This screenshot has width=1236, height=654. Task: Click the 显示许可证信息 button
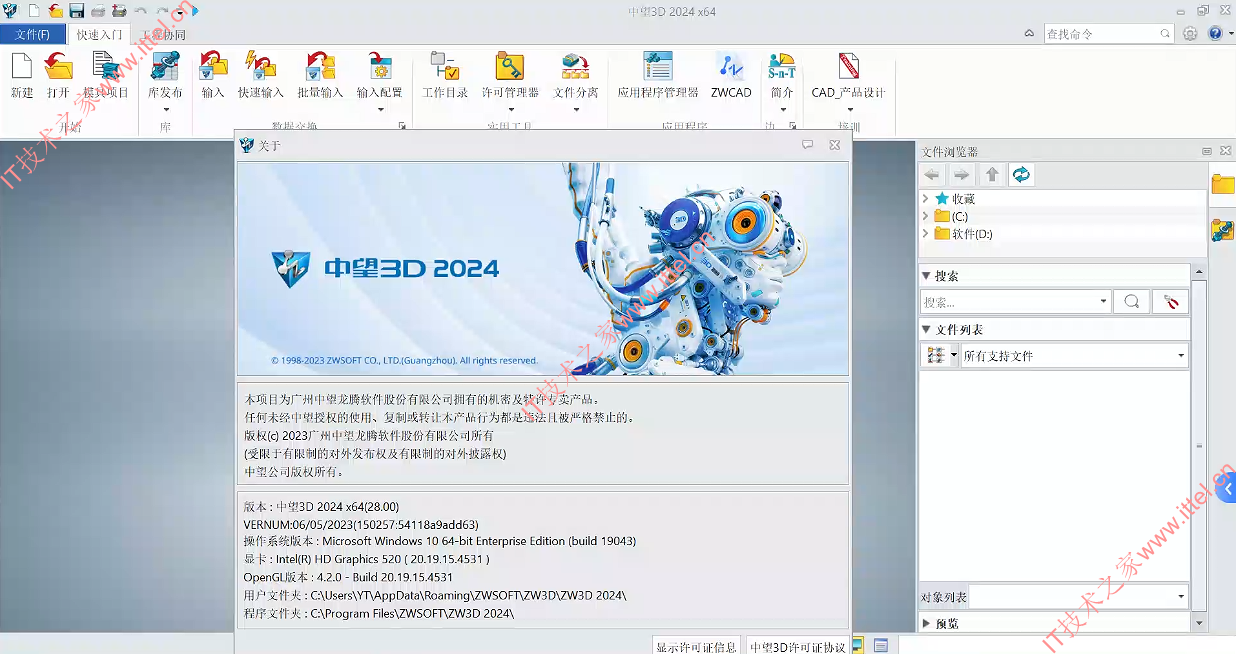[697, 646]
